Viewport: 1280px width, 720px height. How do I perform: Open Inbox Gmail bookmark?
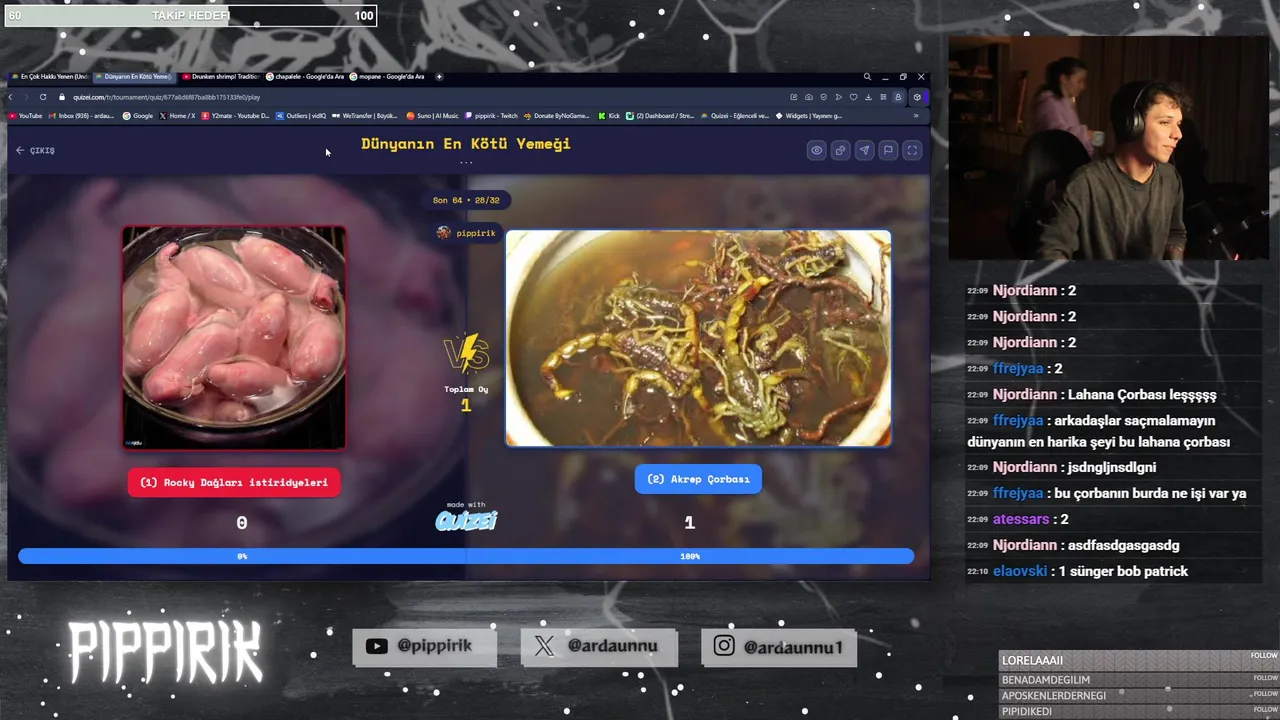[82, 116]
